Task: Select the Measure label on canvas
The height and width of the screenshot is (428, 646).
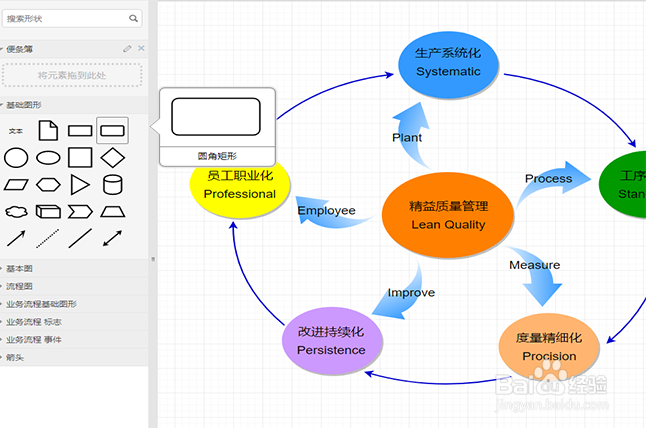Action: 534,265
